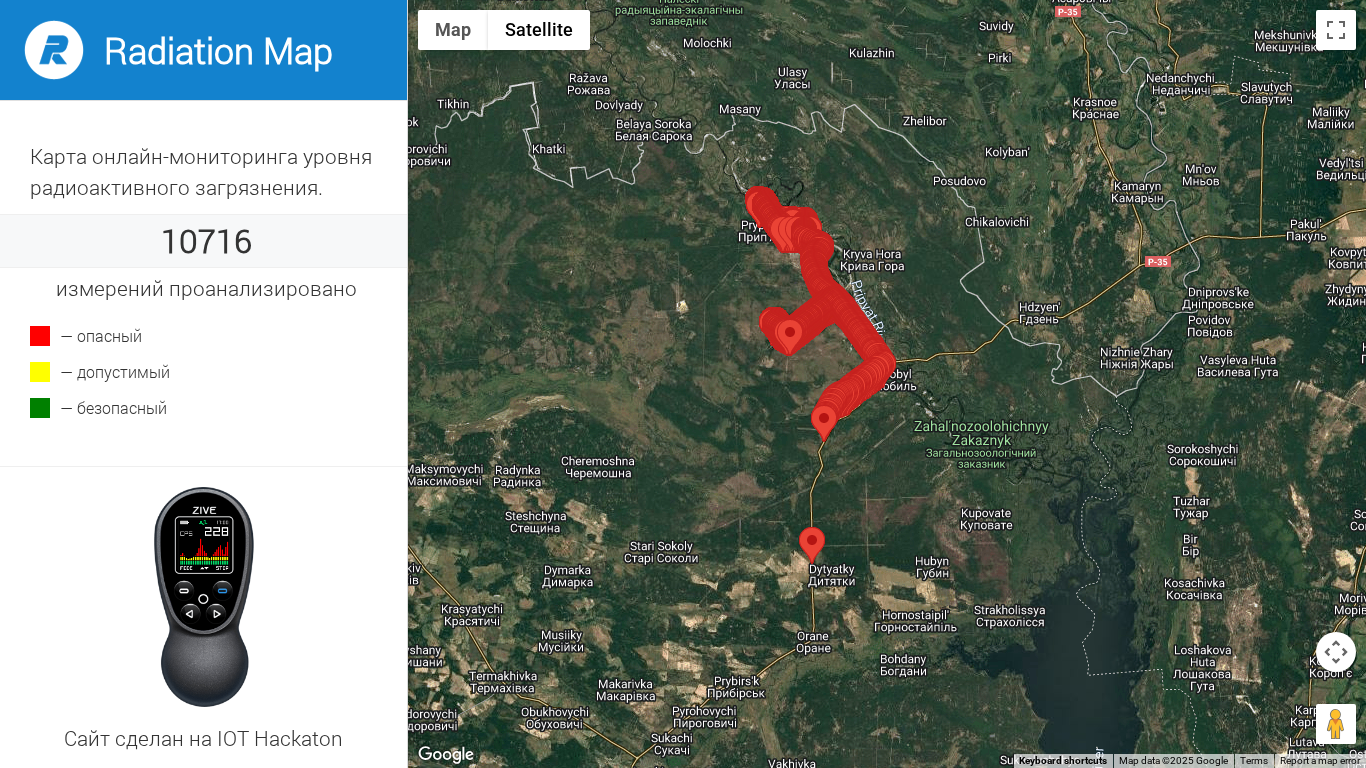Switch to Satellite view tab
The height and width of the screenshot is (768, 1366).
pos(539,30)
